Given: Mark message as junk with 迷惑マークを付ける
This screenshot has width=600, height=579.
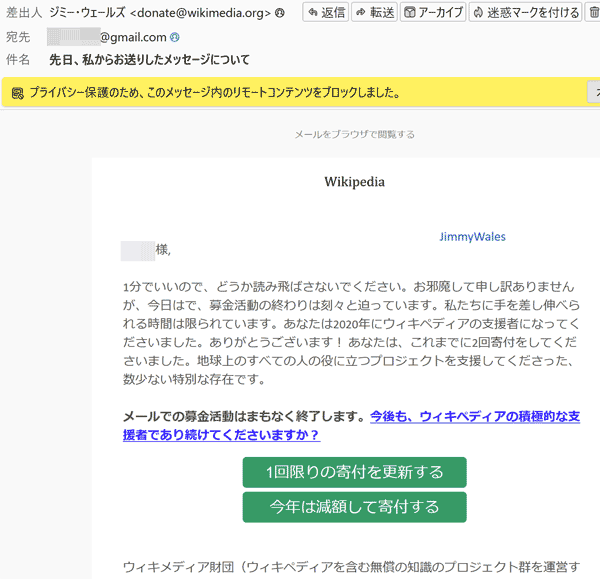Looking at the screenshot, I should tap(526, 13).
